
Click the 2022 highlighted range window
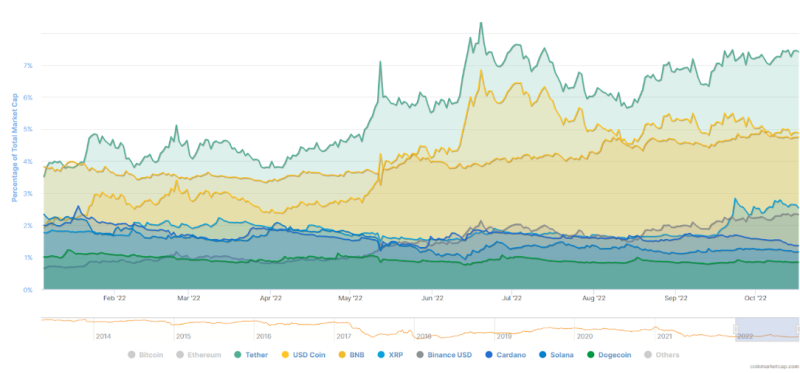[767, 330]
